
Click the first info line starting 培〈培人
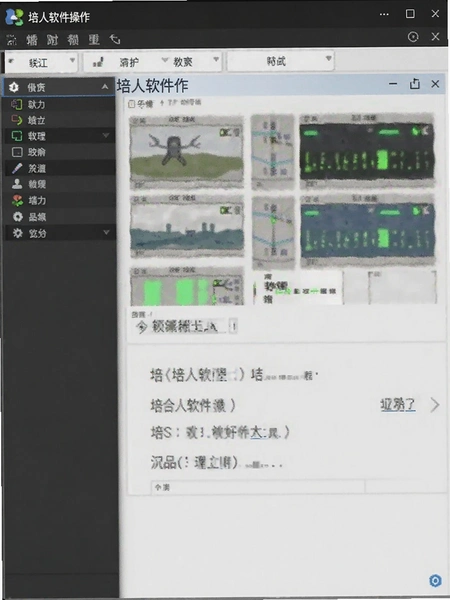click(x=234, y=375)
